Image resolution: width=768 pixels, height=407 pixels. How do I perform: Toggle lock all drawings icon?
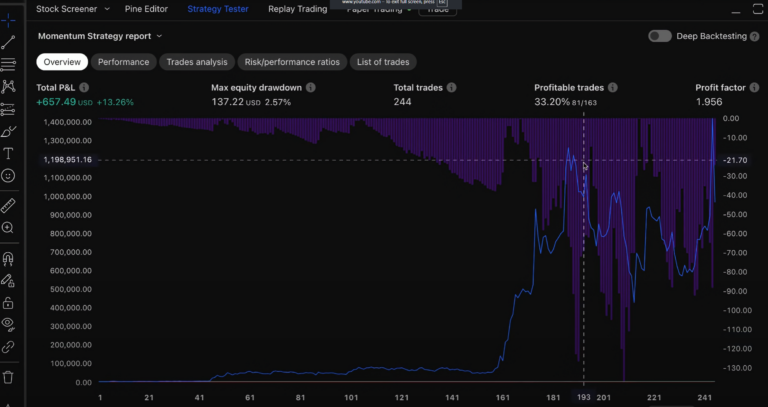8,302
